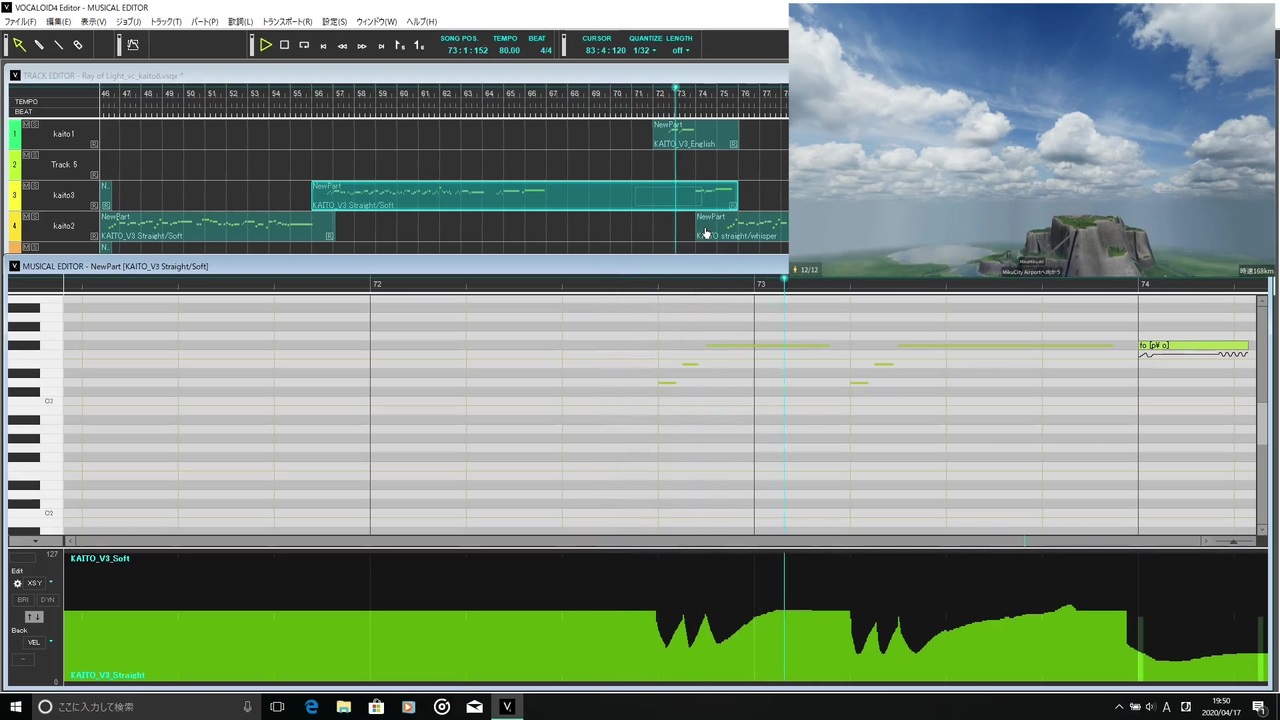Solo the kaito2 track
This screenshot has height=720, width=1280.
pos(35,216)
